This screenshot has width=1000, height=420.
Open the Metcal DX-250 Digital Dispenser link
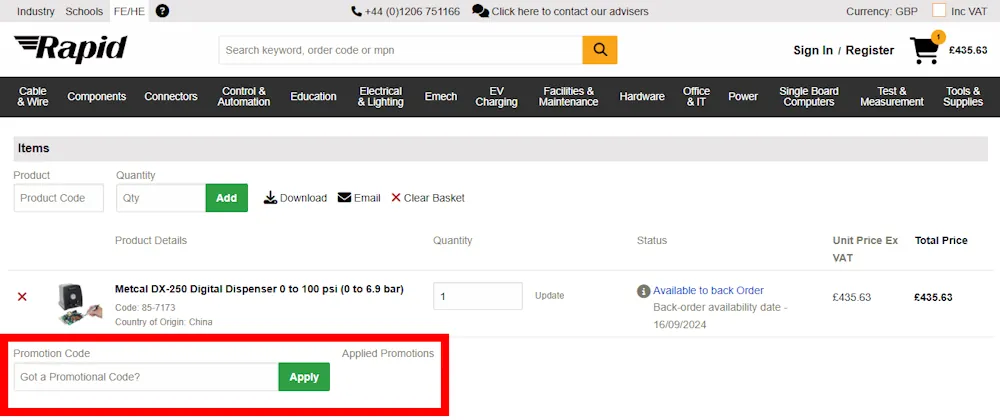click(x=259, y=289)
